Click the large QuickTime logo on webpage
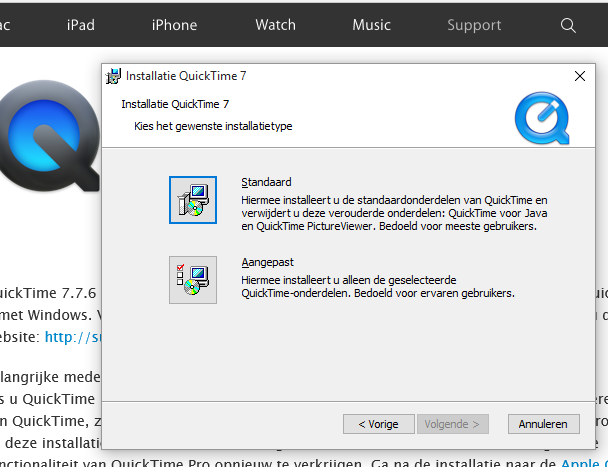The height and width of the screenshot is (467, 608). pos(48,136)
